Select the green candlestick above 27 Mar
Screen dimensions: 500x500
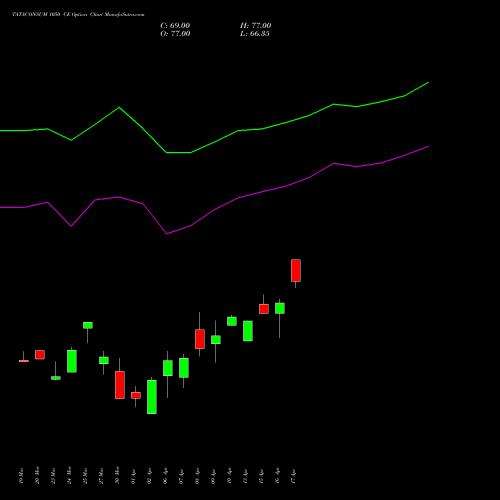point(104,360)
